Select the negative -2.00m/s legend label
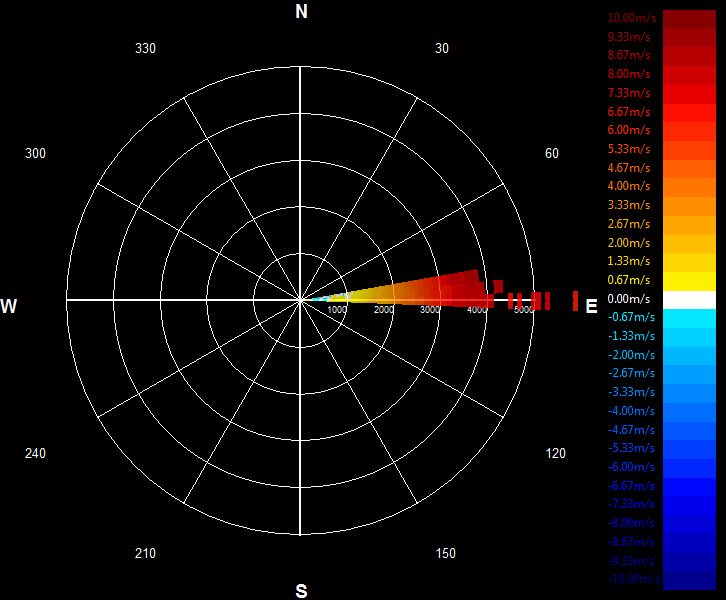Viewport: 726px width, 600px height. [631, 355]
